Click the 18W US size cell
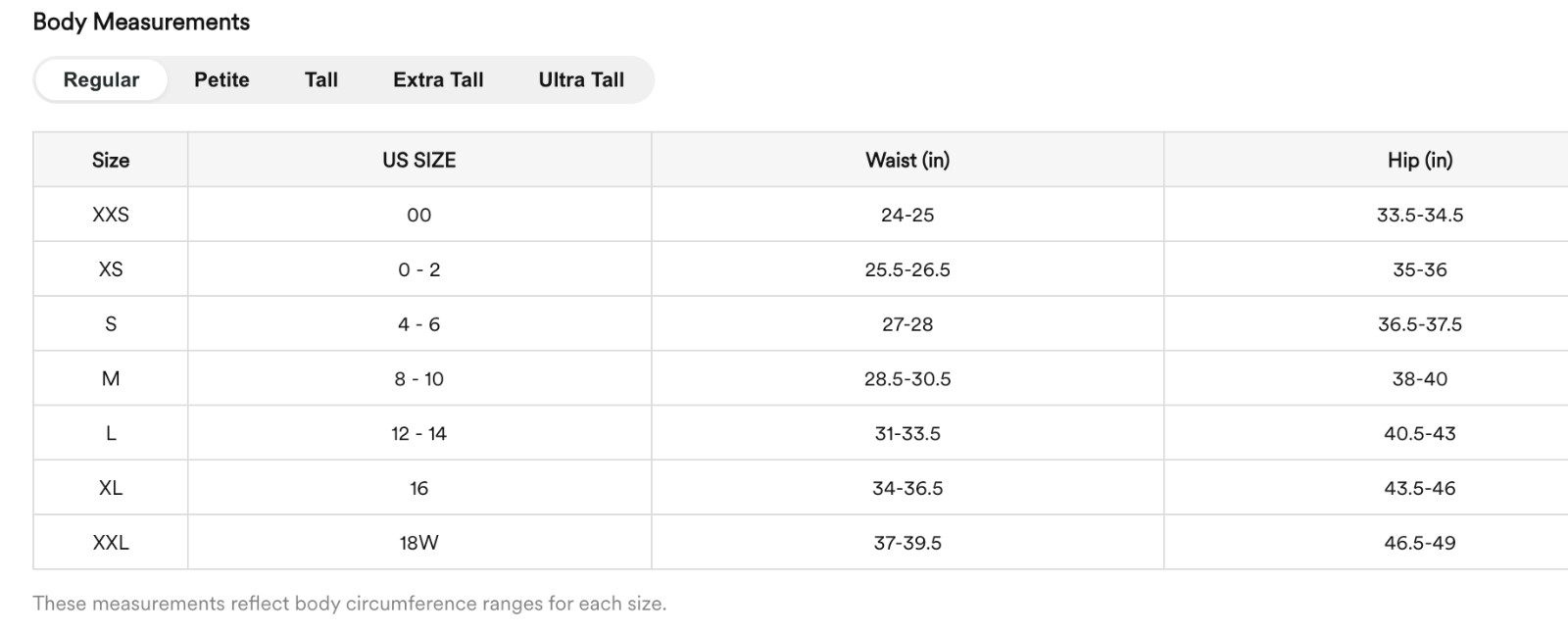 point(419,543)
